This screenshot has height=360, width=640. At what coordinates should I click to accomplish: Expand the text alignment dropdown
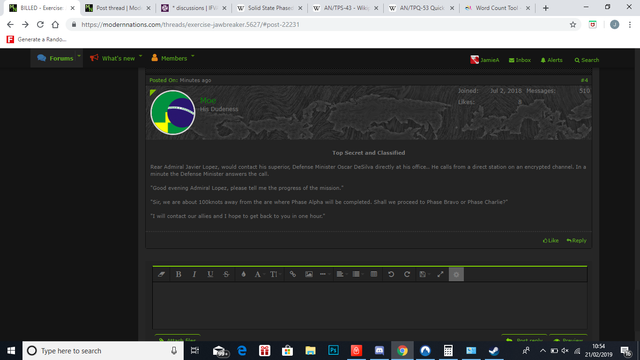tap(341, 274)
